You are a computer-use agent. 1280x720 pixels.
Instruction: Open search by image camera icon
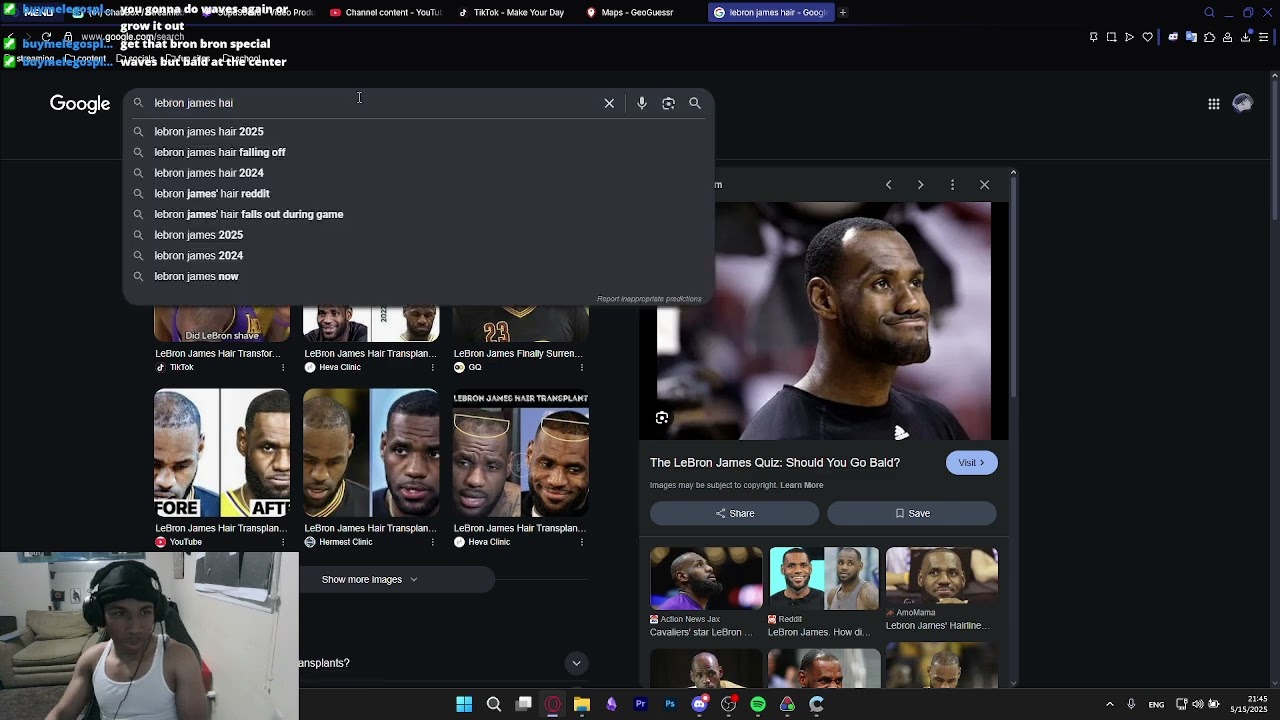668,103
